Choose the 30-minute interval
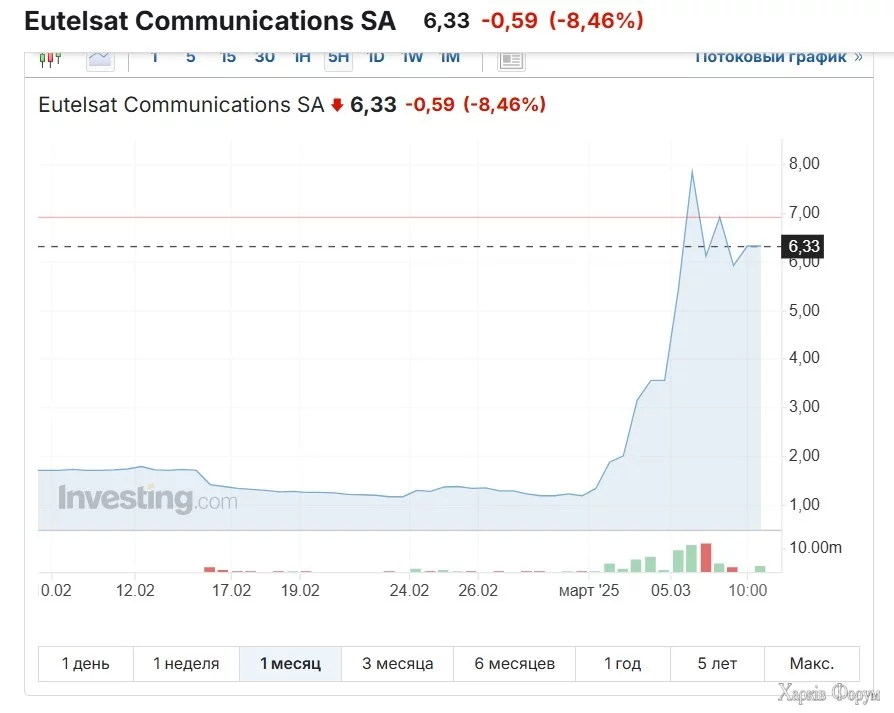The height and width of the screenshot is (713, 894). click(264, 57)
